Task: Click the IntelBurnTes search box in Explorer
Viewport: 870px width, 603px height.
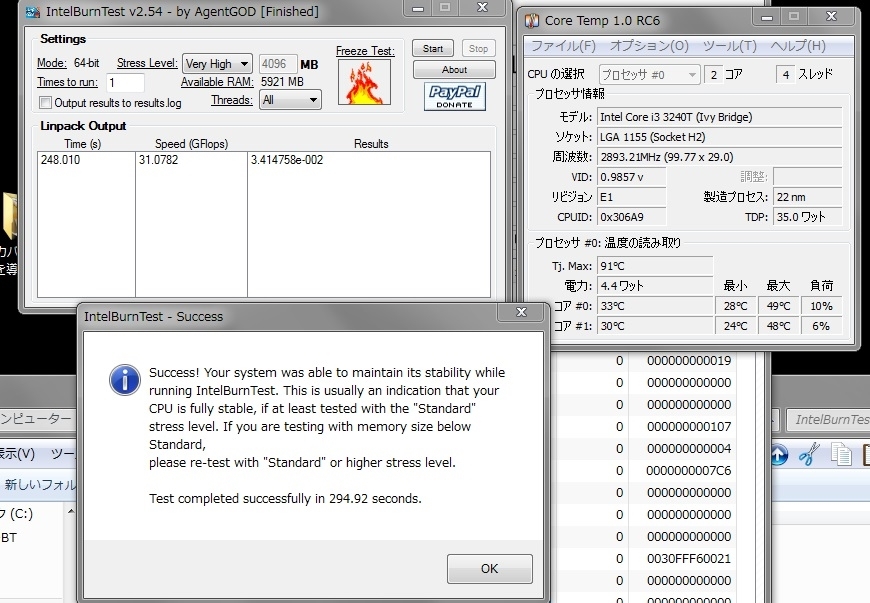Action: [x=828, y=419]
